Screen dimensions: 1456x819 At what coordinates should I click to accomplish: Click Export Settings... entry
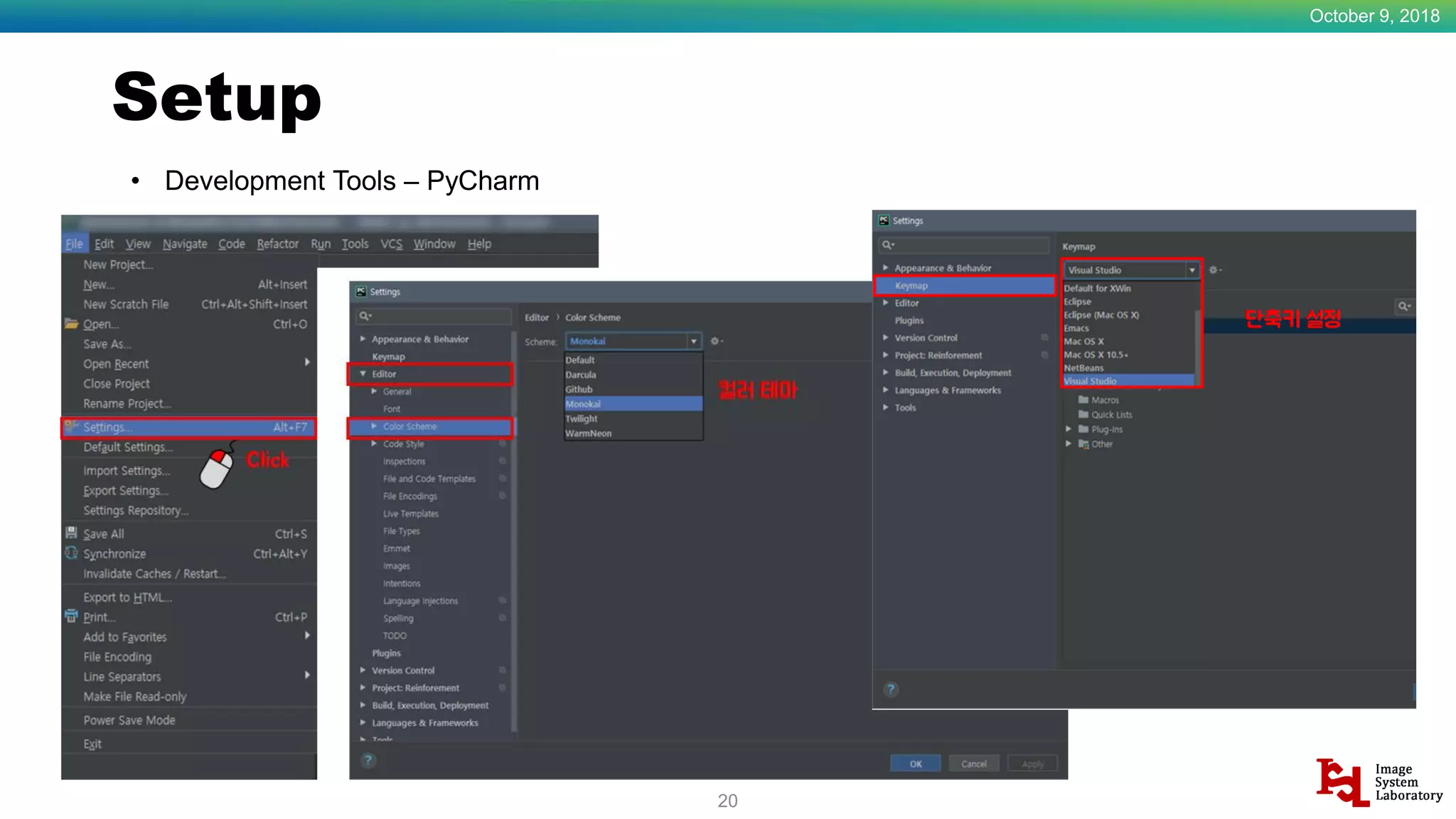(x=126, y=491)
